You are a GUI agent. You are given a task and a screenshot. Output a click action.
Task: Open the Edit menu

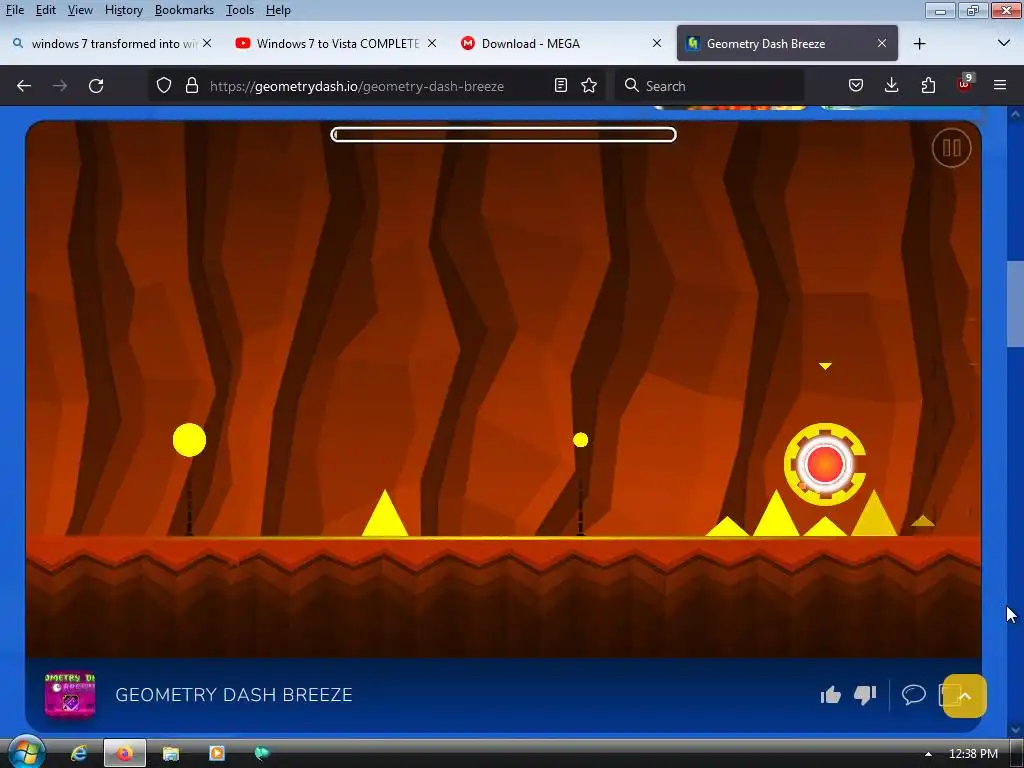coord(46,10)
